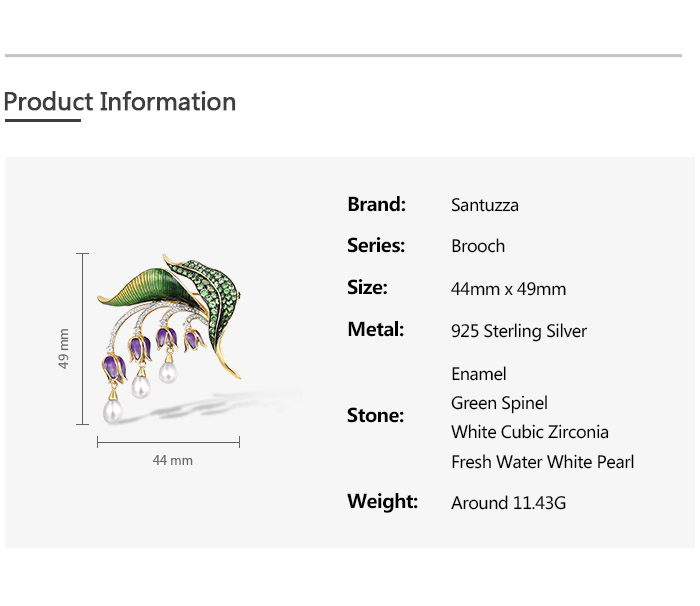Screen dimensions: 700x606
Task: Select the 925 Sterling Silver text
Action: tap(518, 331)
